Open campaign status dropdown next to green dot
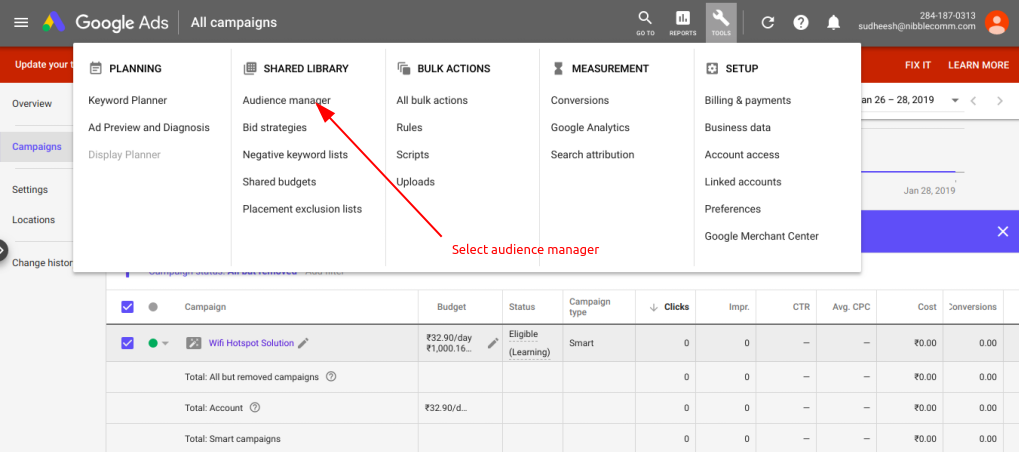The width and height of the screenshot is (1019, 452). point(165,344)
